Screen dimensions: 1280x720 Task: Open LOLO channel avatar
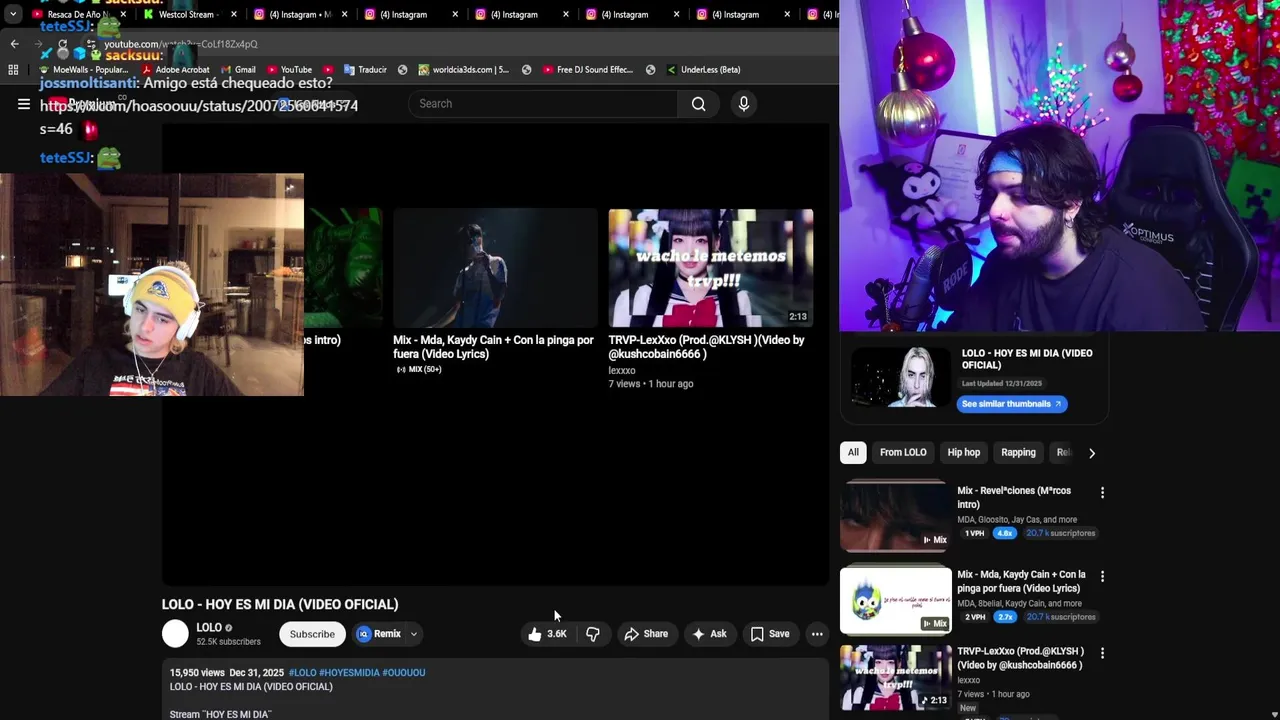[x=175, y=634]
